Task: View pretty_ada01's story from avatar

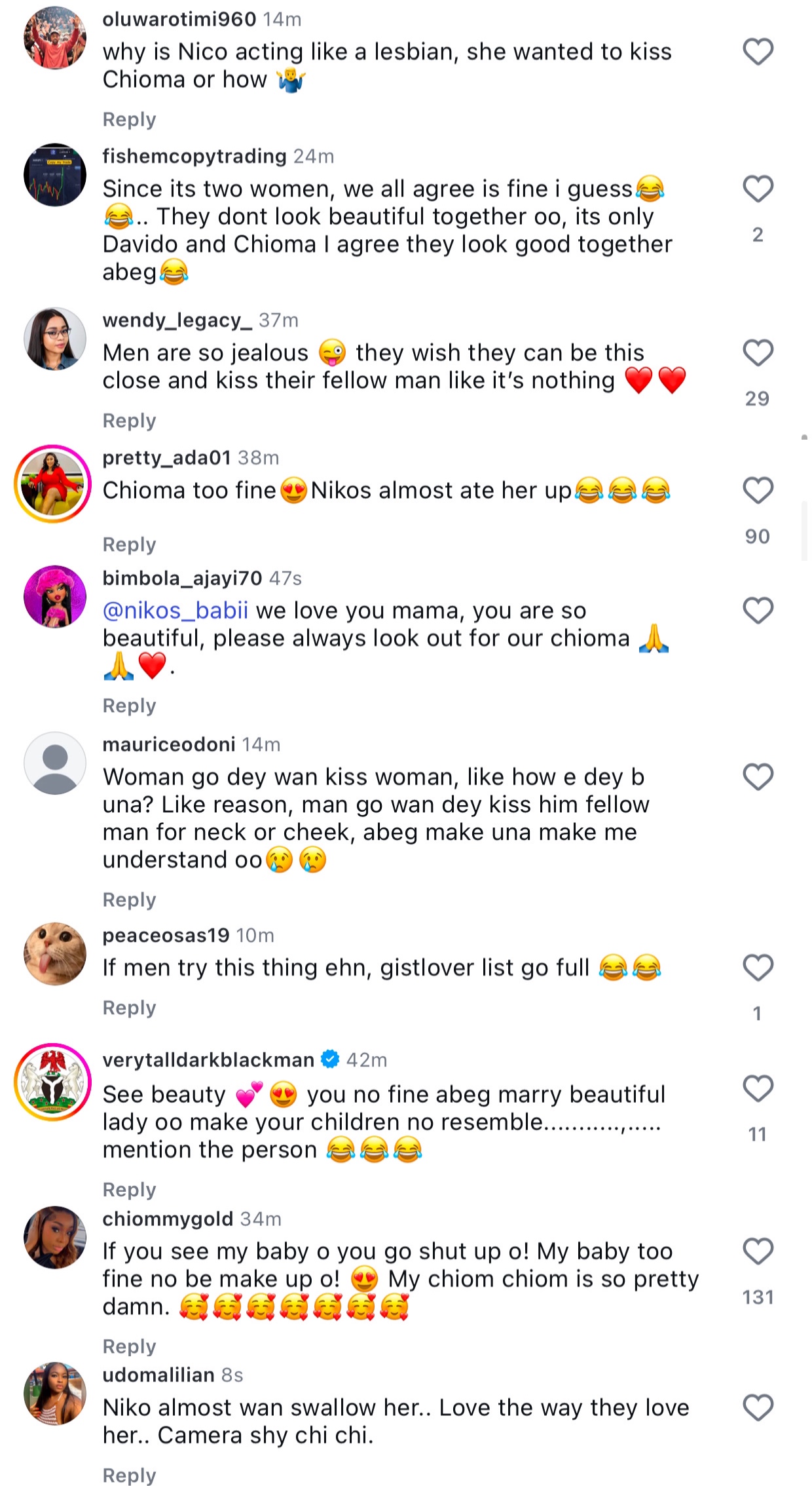Action: [x=54, y=484]
